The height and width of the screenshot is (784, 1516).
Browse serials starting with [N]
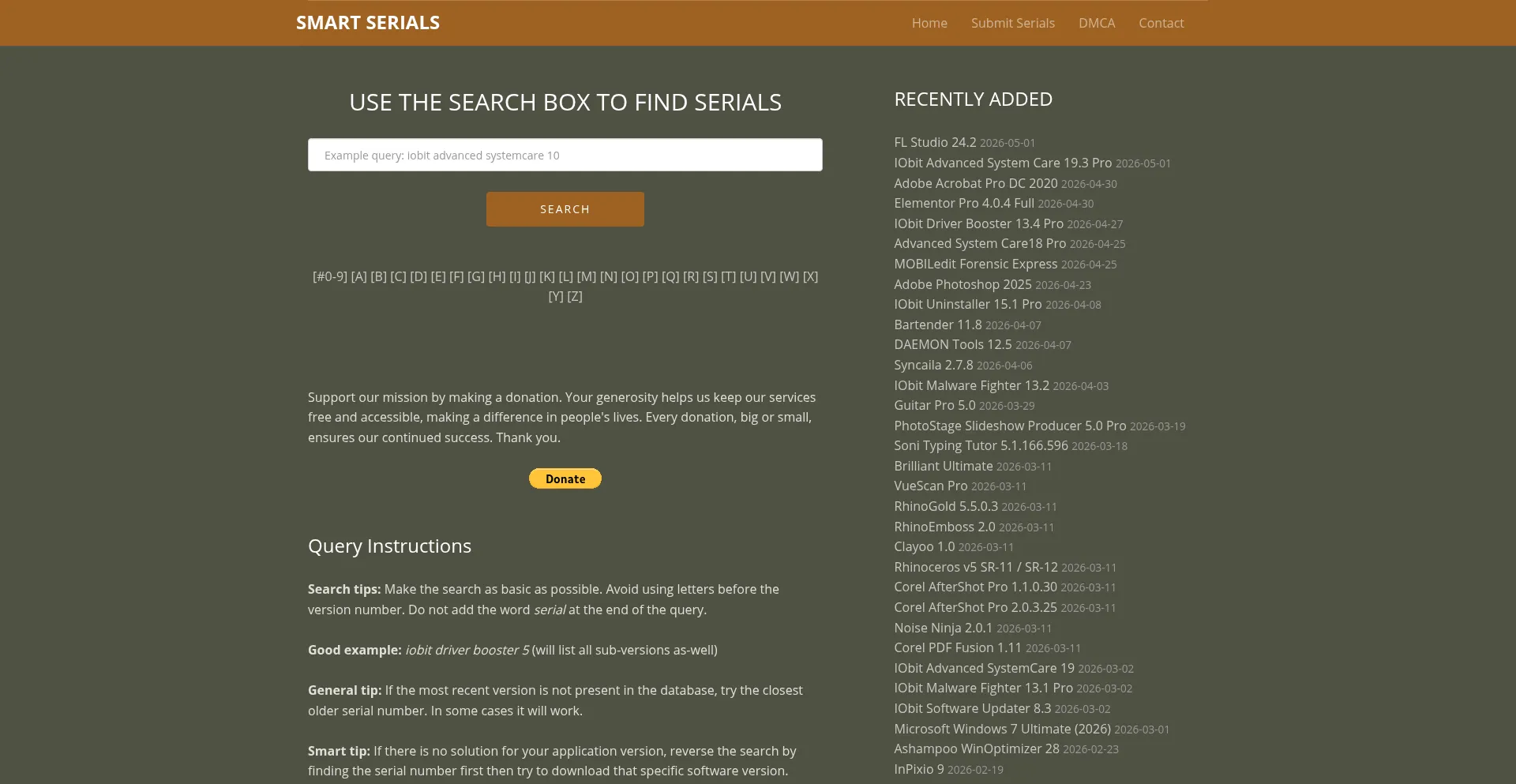(x=609, y=276)
